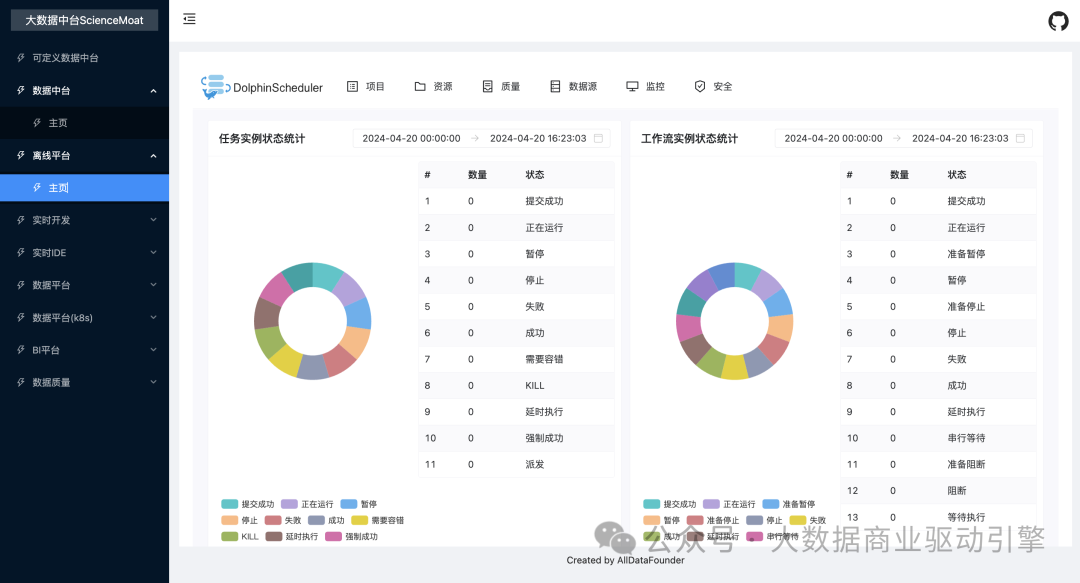
Task: Open the 资源 folder menu
Action: (x=433, y=87)
